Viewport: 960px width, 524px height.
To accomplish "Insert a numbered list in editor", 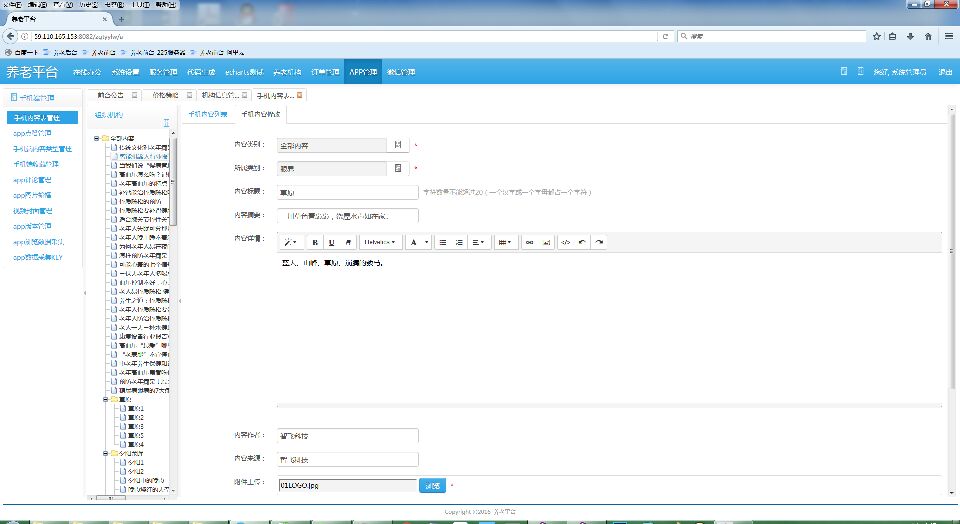I will [x=459, y=242].
